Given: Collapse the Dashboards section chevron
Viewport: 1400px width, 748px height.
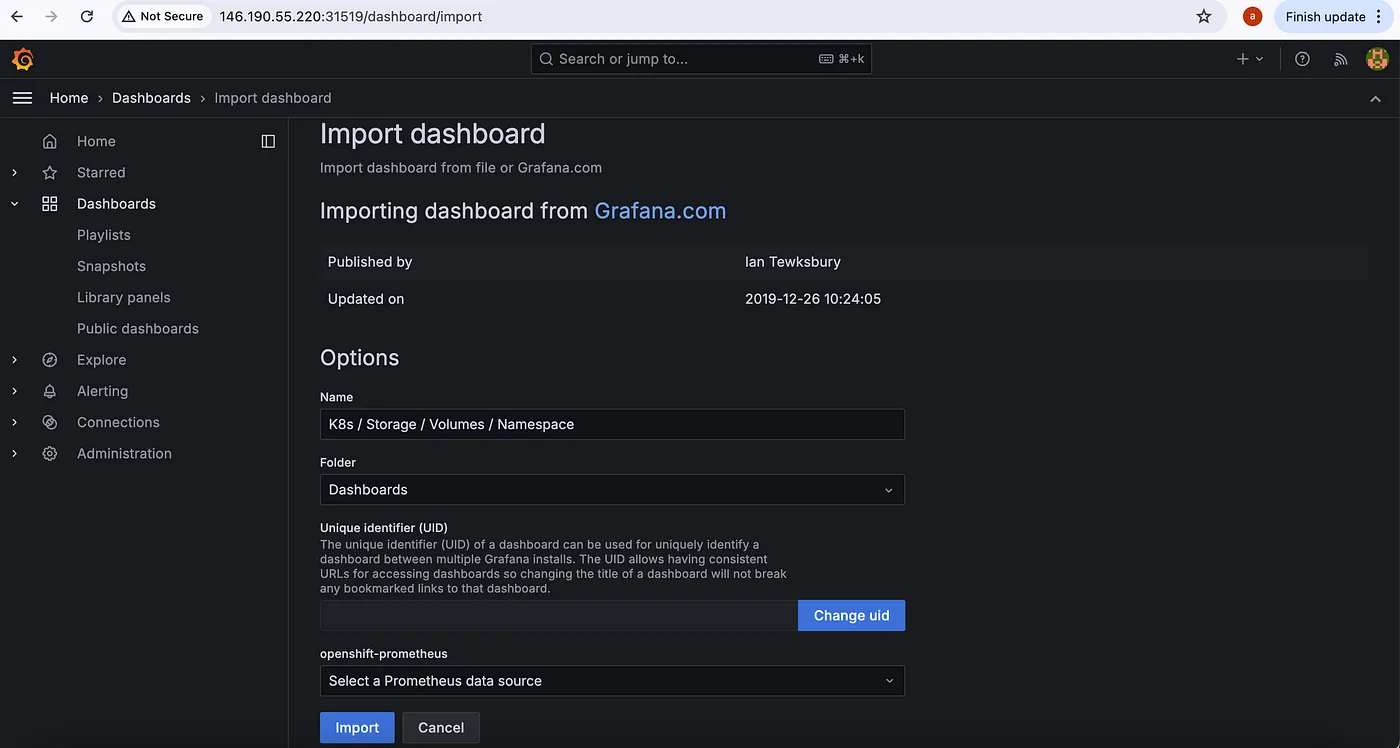Looking at the screenshot, I should (14, 203).
